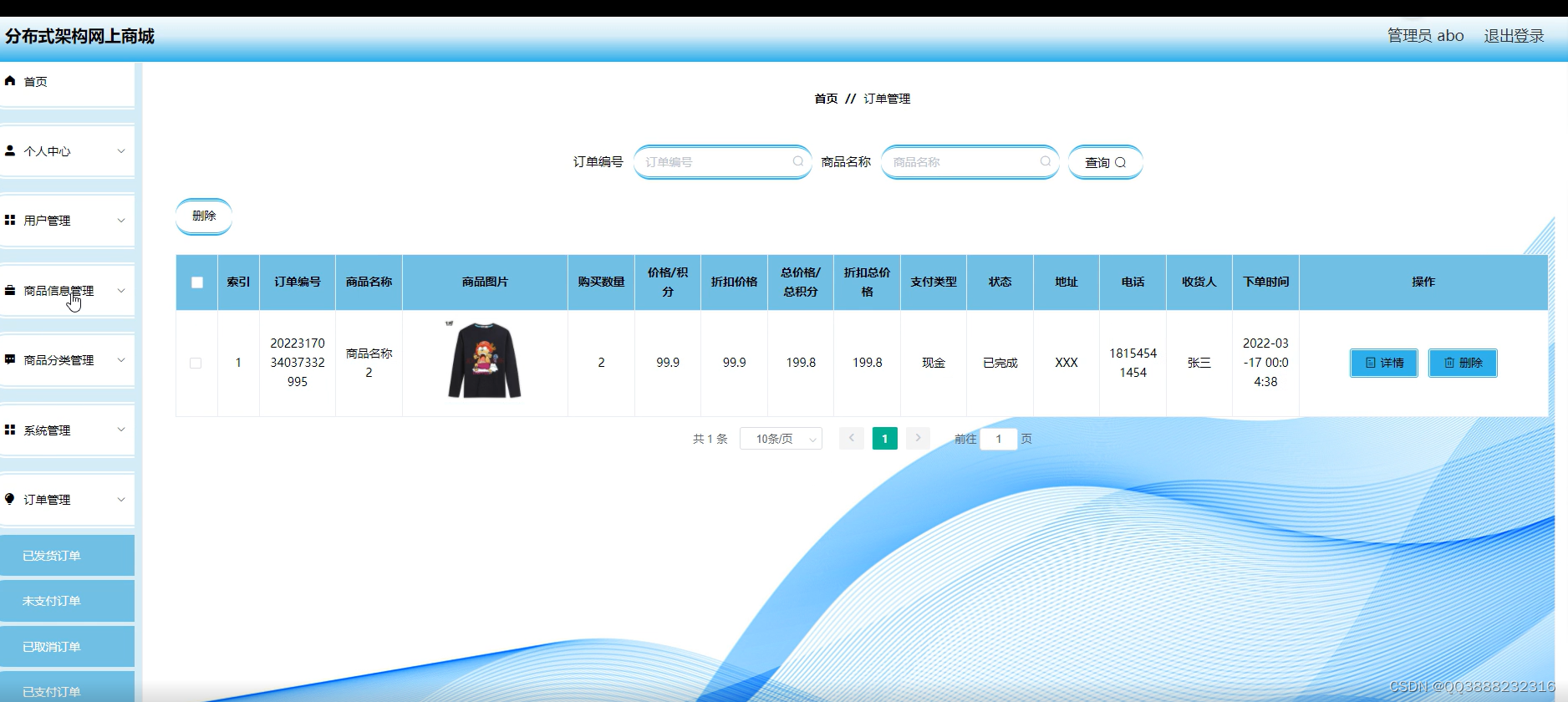1568x702 pixels.
Task: Click the 2022-03-17 order time cell
Action: (1265, 363)
